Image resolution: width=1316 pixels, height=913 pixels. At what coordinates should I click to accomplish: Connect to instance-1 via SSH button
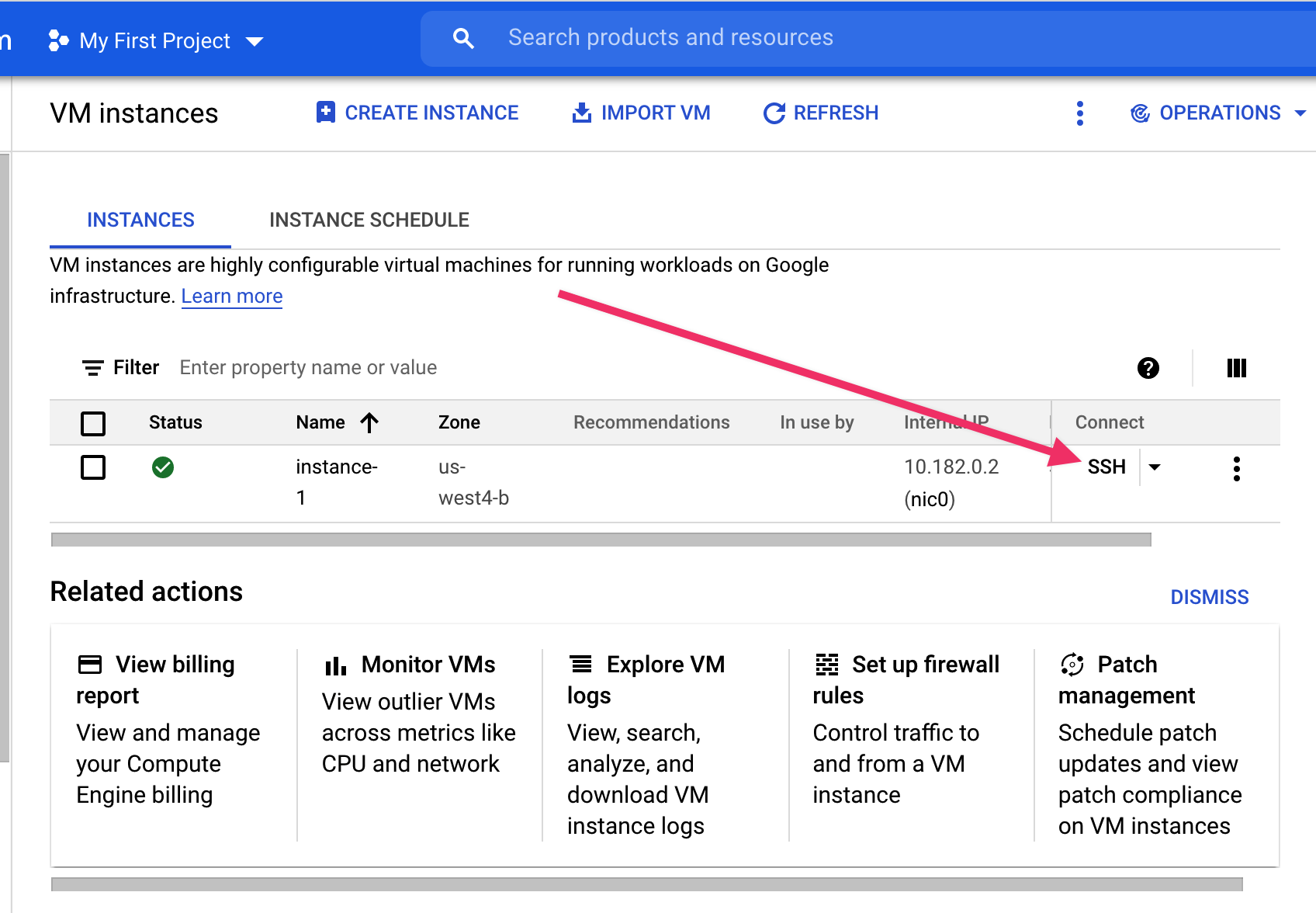pos(1106,467)
